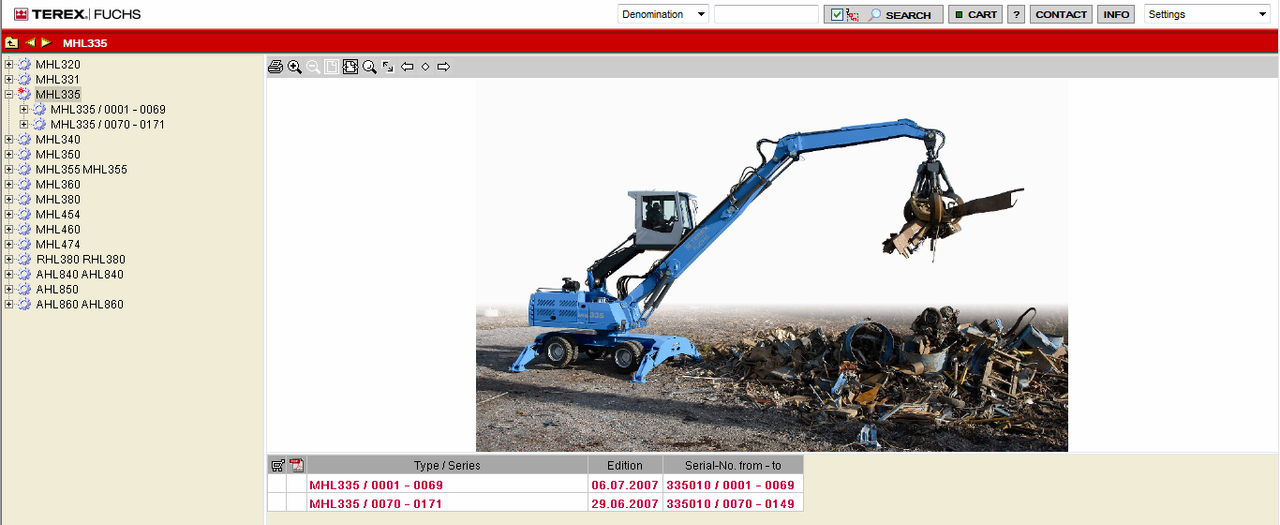
Task: Click the red tree-search icon beside checkbox
Action: [853, 15]
